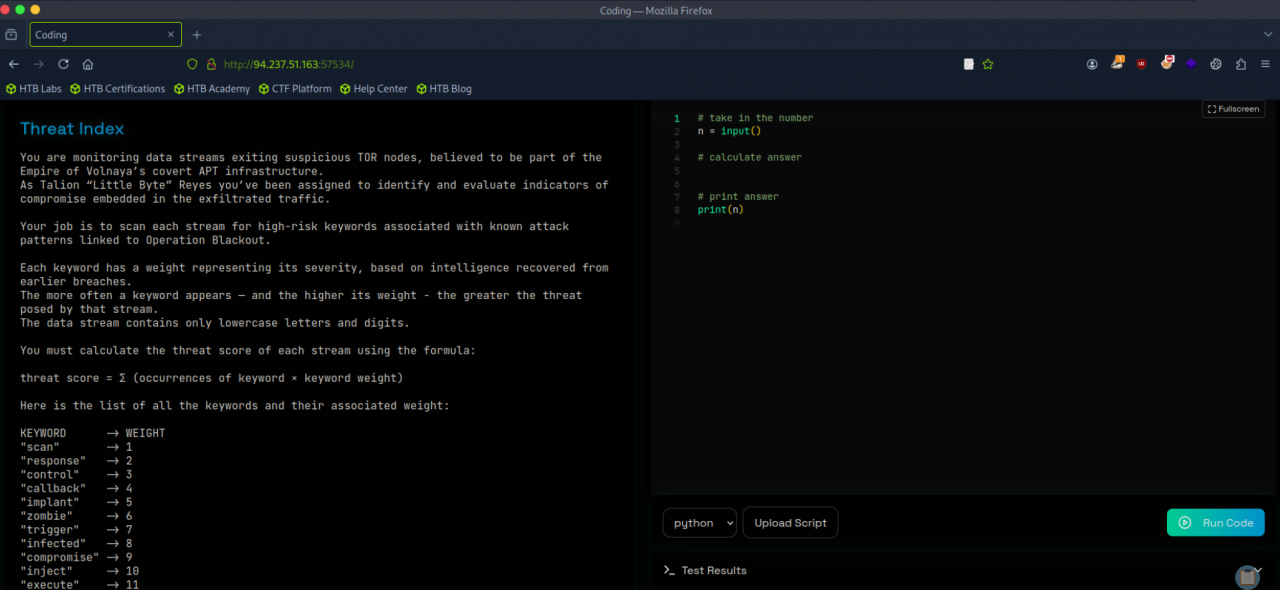Open the HTB Certifications bookmark
Image resolution: width=1280 pixels, height=590 pixels.
[118, 89]
